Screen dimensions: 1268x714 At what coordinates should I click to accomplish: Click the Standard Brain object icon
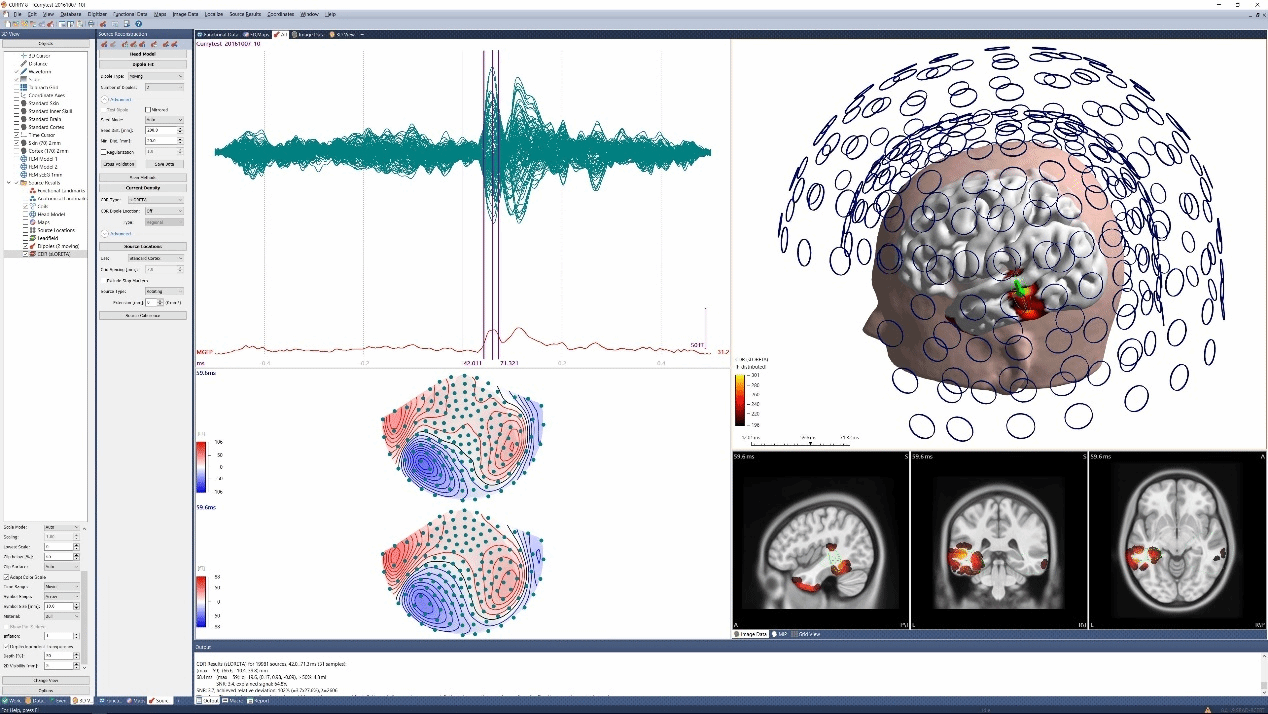tap(23, 119)
